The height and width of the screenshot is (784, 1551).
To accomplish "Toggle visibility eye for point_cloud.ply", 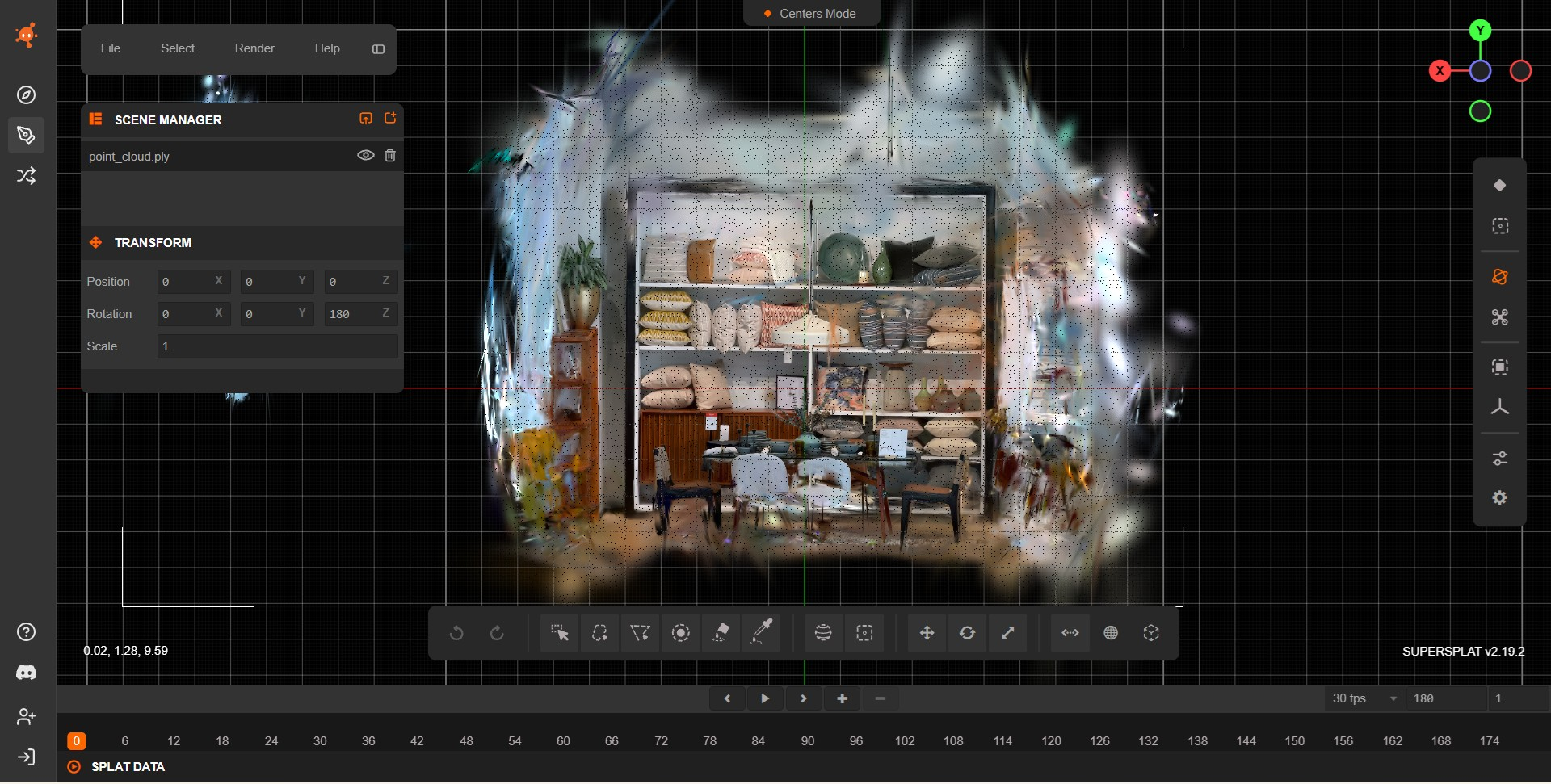I will (365, 156).
